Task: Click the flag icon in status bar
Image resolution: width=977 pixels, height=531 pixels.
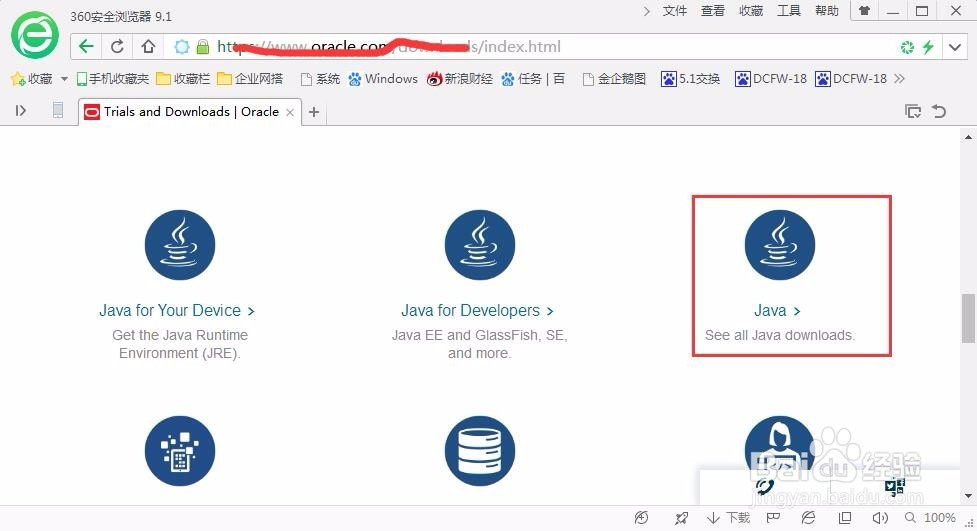Action: [x=773, y=518]
